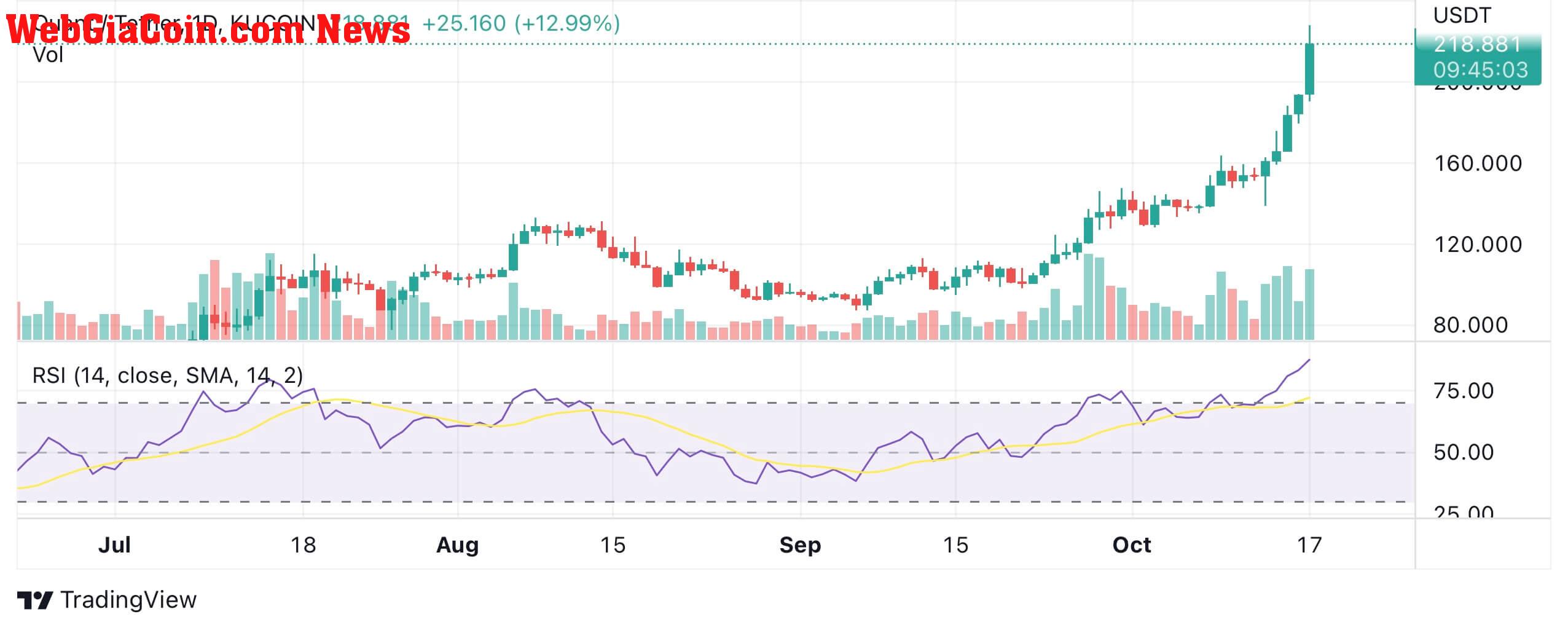Click the Jul date label on time axis
1568x633 pixels.
(114, 545)
